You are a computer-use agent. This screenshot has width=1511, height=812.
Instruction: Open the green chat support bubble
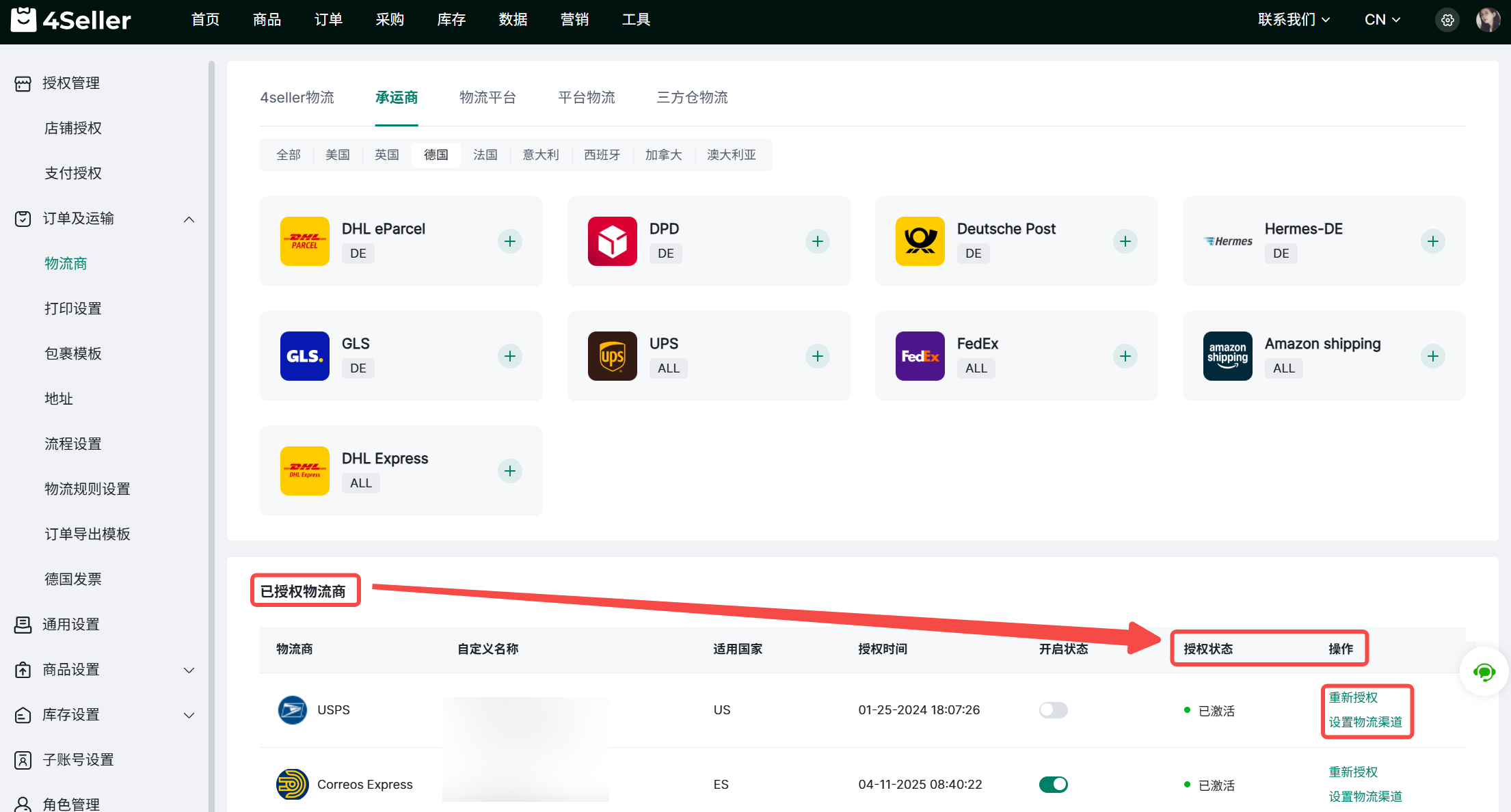[x=1484, y=672]
